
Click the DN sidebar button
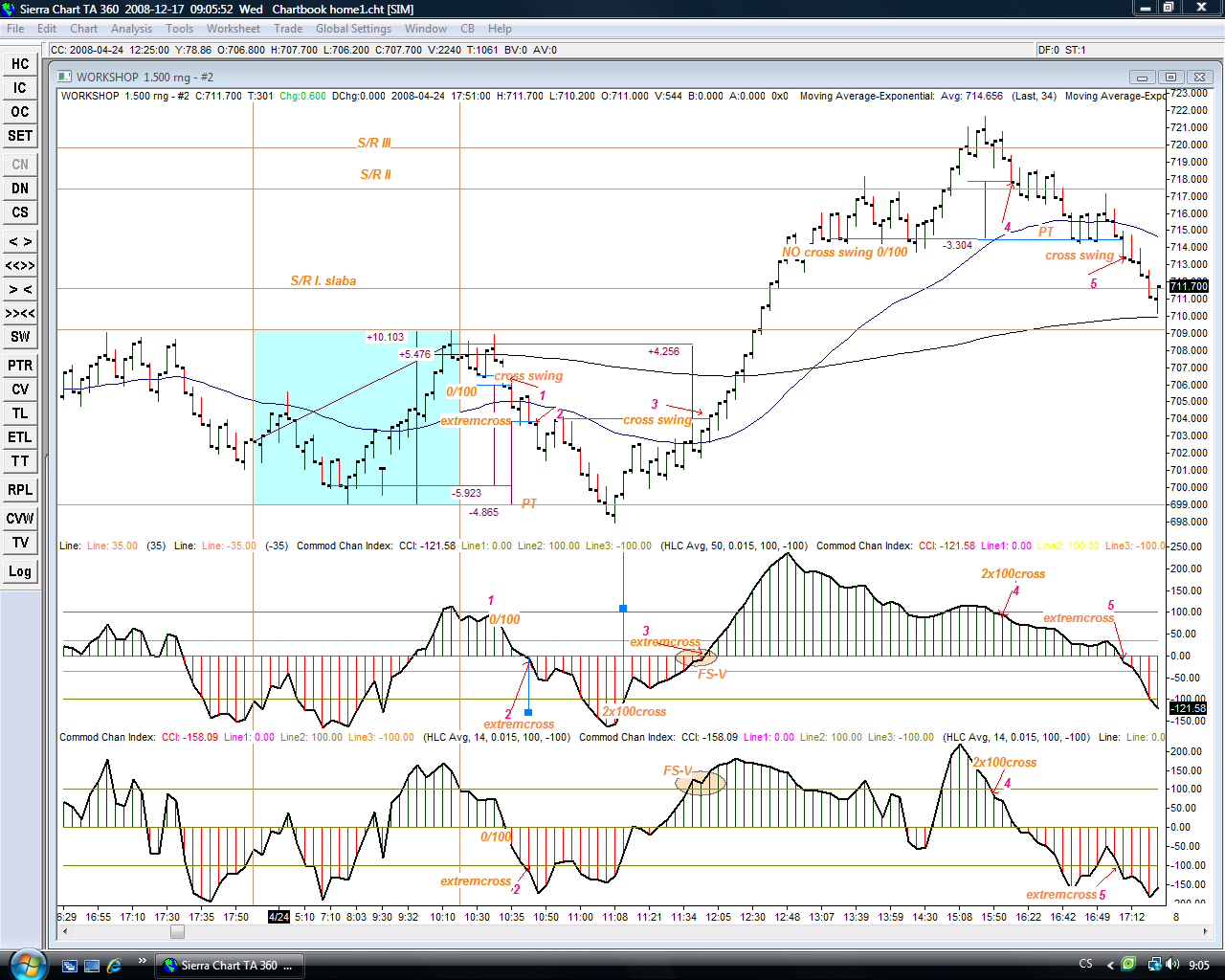[x=20, y=189]
